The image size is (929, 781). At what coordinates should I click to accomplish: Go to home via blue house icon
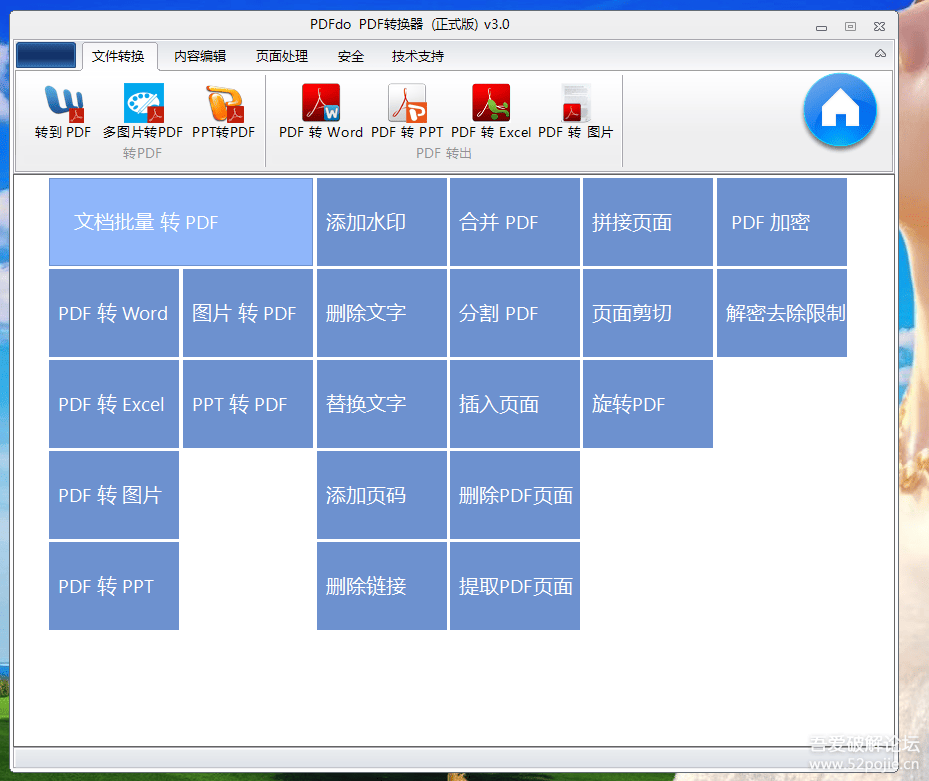(x=840, y=110)
